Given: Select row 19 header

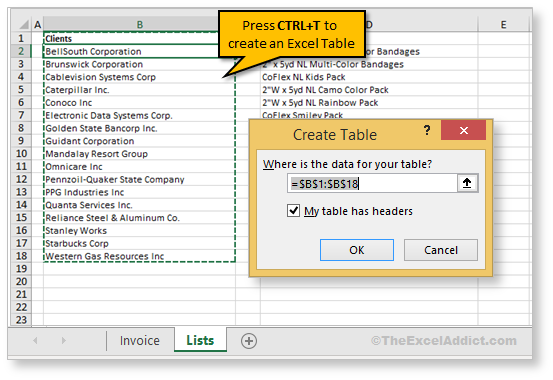Looking at the screenshot, I should tap(21, 269).
